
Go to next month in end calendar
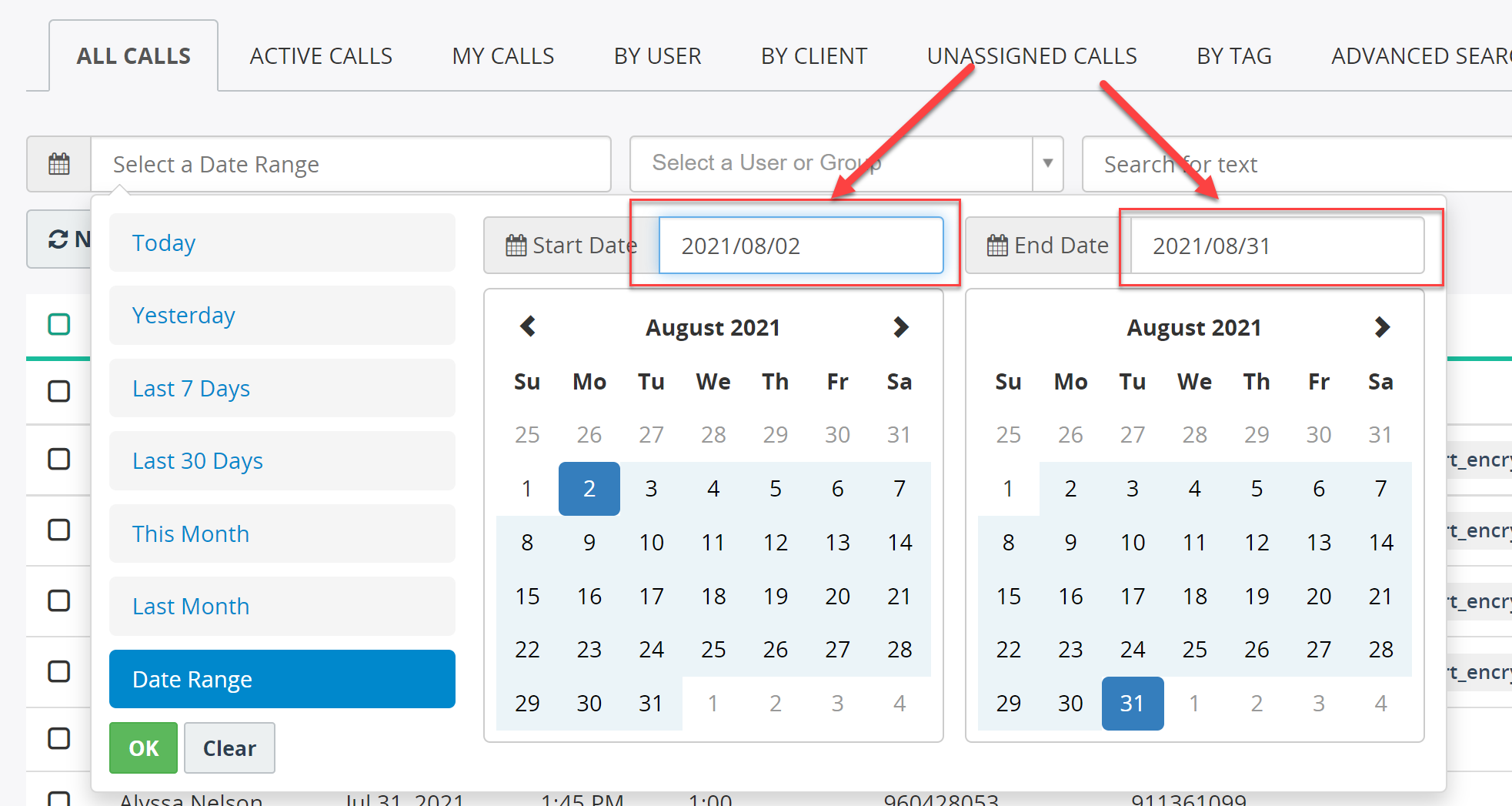click(1382, 327)
